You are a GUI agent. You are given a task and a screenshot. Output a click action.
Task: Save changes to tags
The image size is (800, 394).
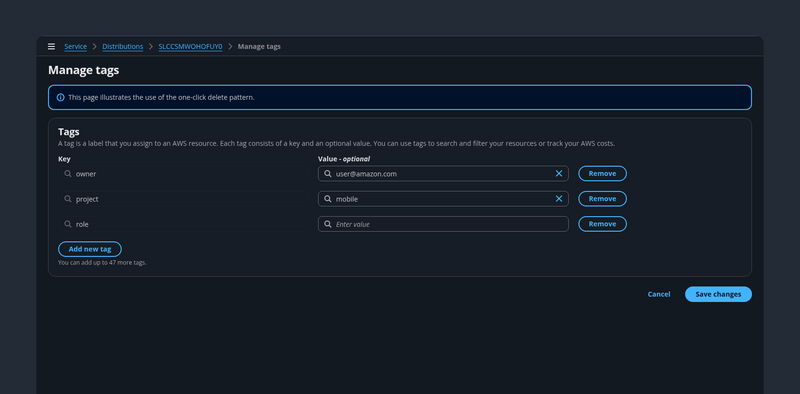coord(718,294)
